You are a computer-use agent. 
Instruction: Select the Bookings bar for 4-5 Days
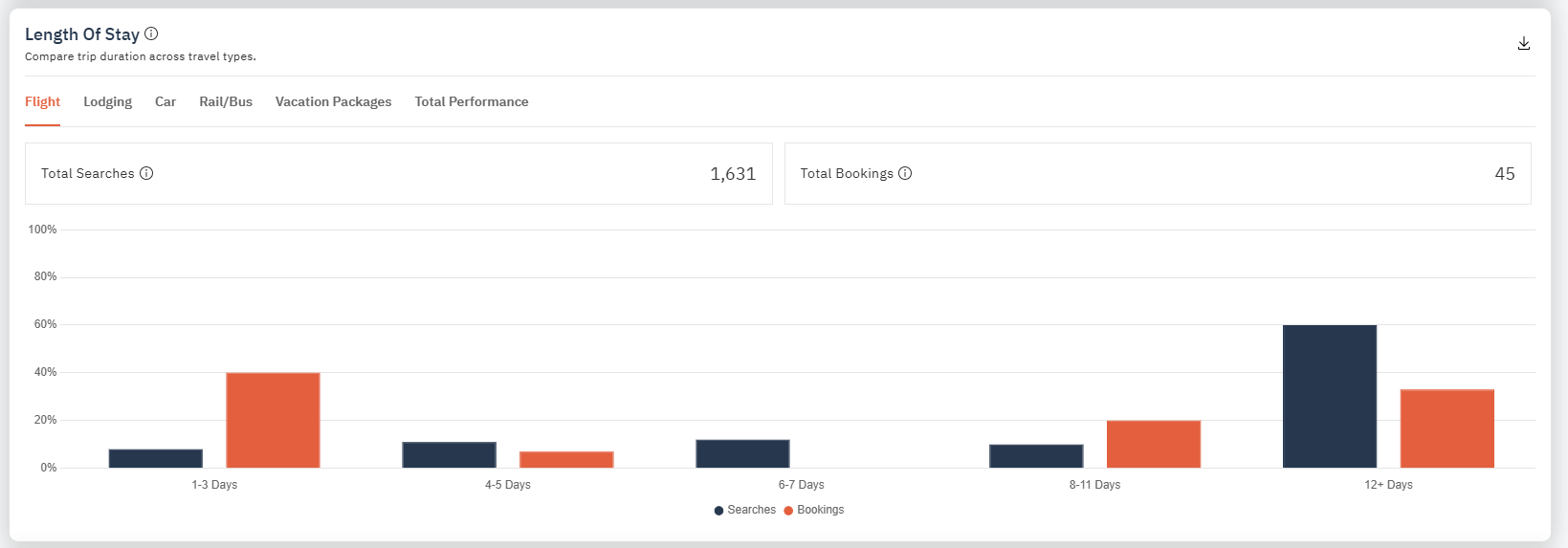[566, 460]
